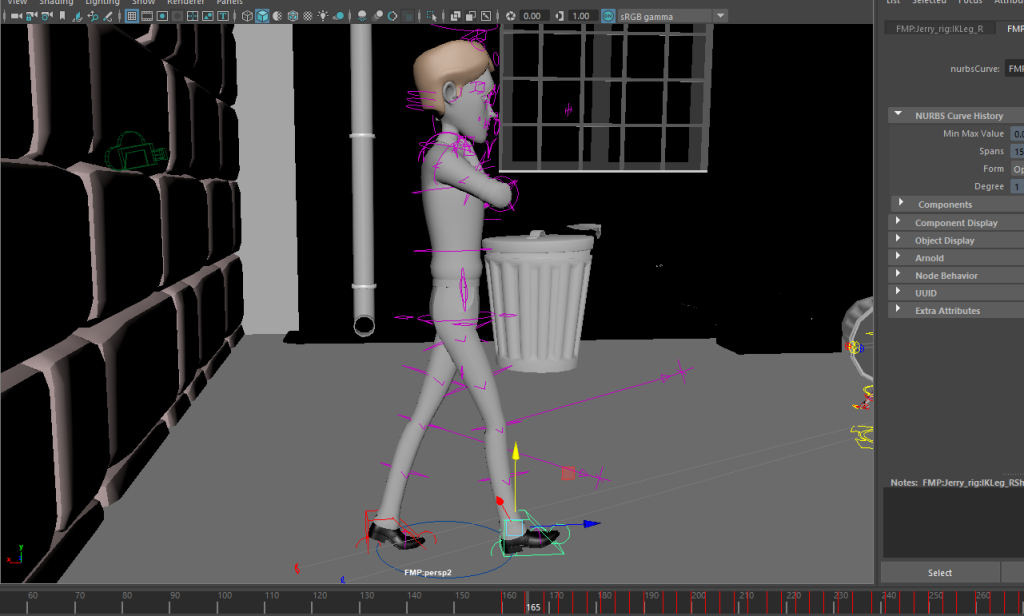The width and height of the screenshot is (1024, 616).
Task: Click the Use Default Material icon
Action: tap(278, 16)
